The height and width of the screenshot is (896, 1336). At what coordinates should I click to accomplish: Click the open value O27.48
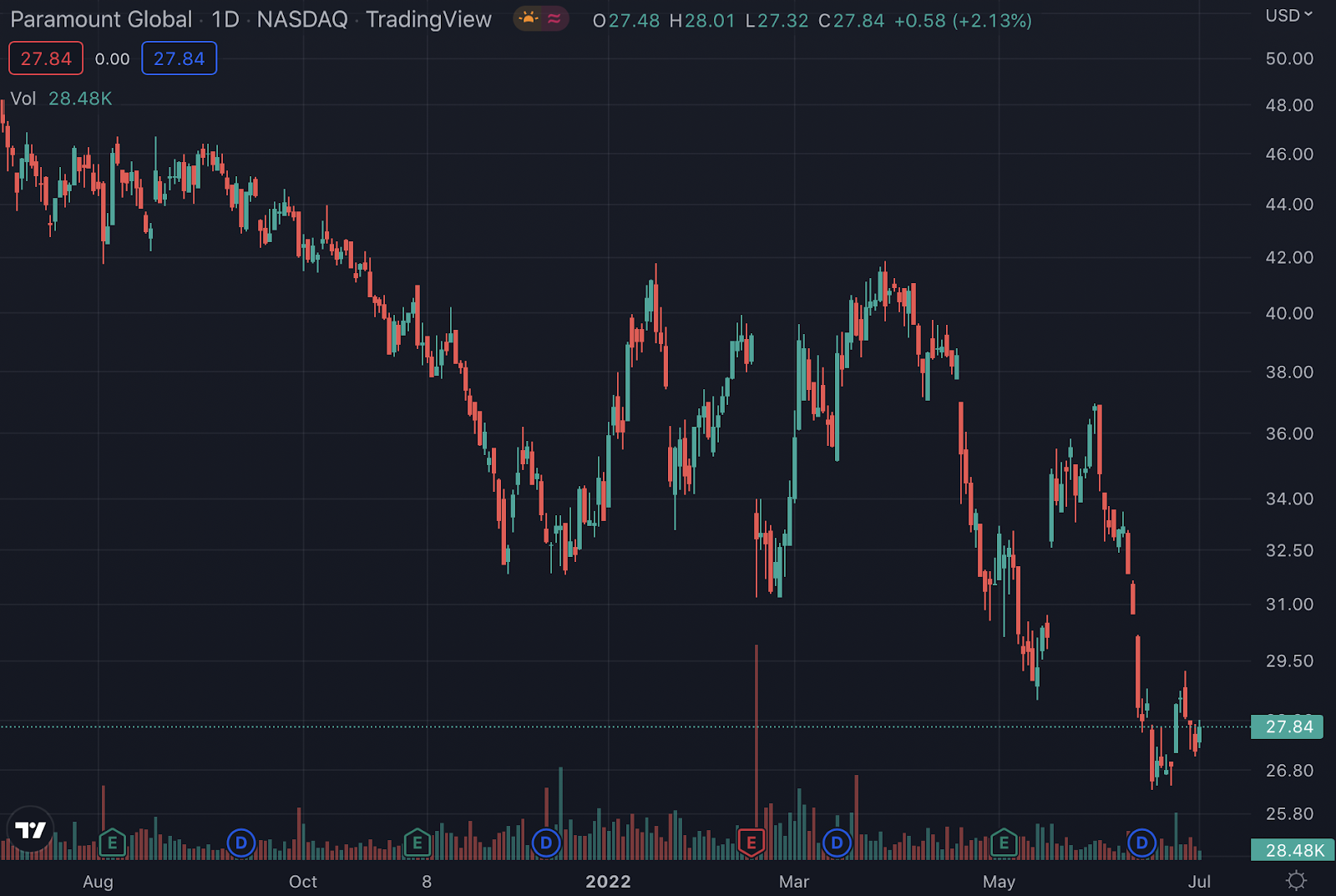point(626,21)
